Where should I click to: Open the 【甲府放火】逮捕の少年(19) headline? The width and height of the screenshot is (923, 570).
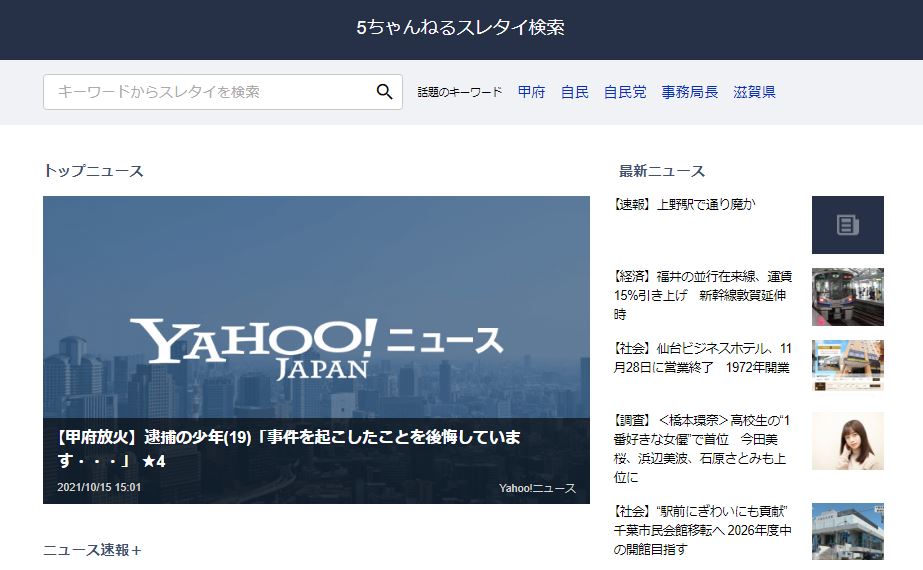pos(288,448)
